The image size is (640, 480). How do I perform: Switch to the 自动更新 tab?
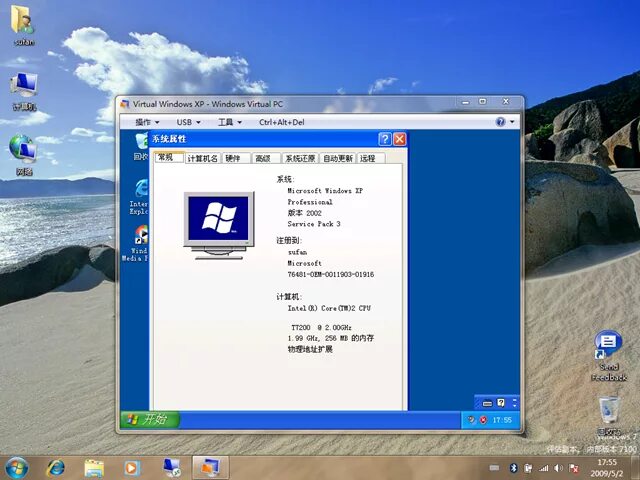338,158
